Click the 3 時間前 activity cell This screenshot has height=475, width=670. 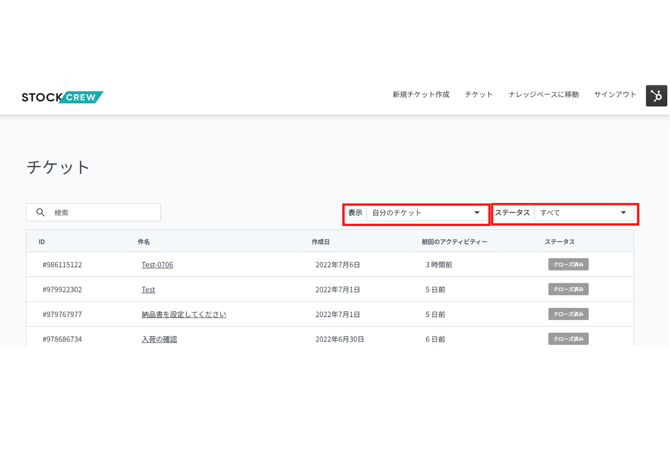(438, 265)
